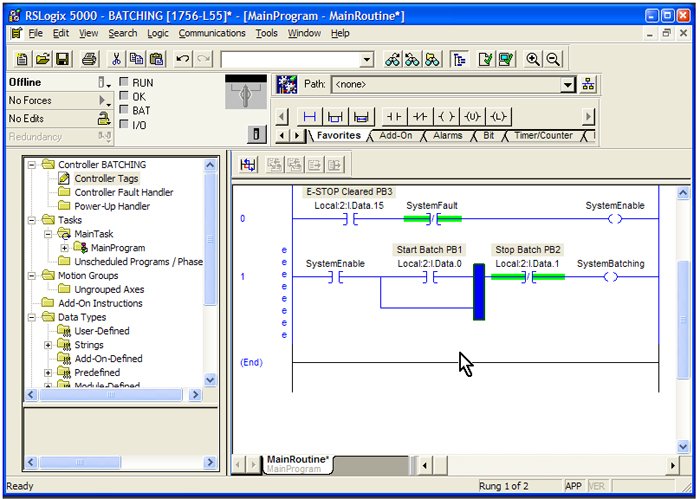700x499 pixels.
Task: Switch to the Timer/Counter instruction tab
Action: coord(543,136)
